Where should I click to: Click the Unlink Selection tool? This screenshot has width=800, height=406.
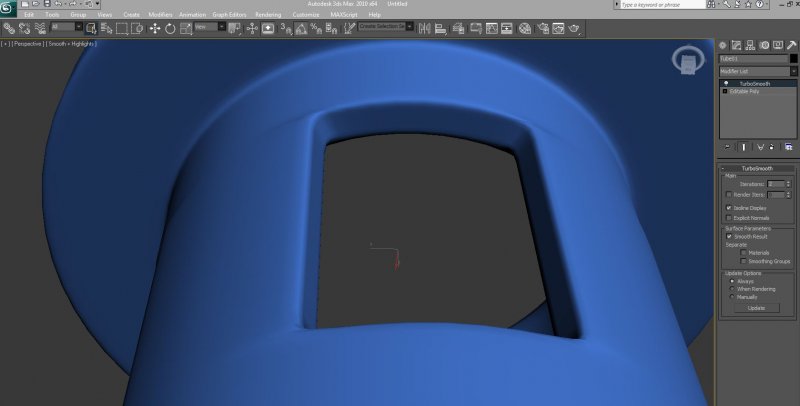[x=24, y=29]
